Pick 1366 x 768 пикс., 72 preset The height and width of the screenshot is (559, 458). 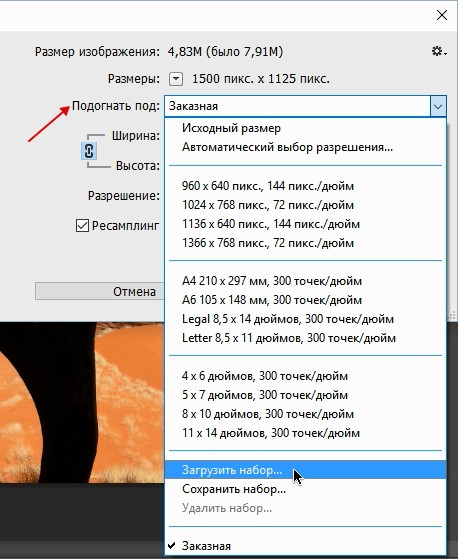305,243
